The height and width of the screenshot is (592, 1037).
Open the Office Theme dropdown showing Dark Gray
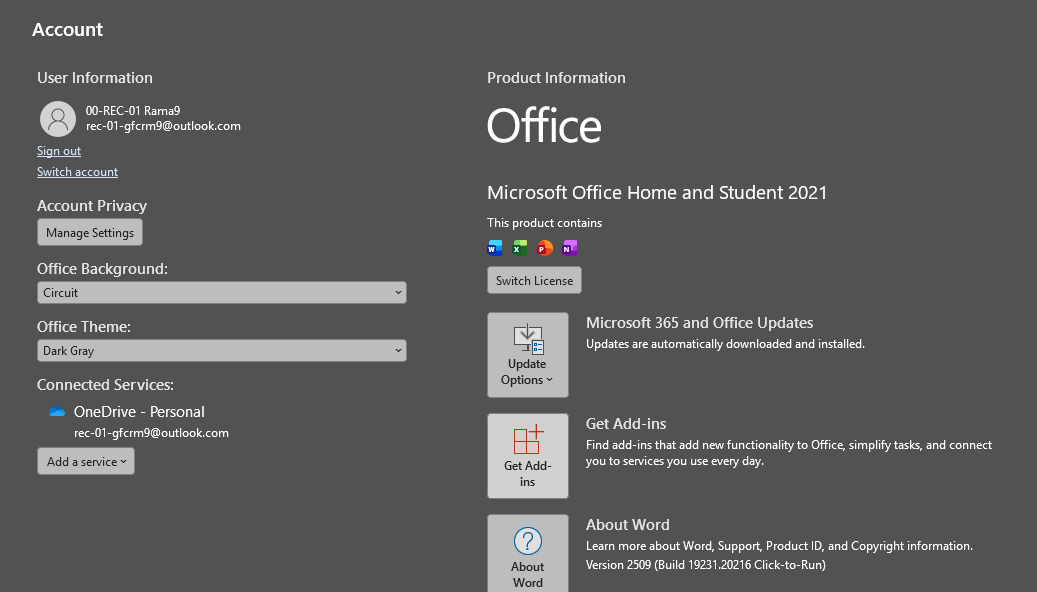coord(222,351)
